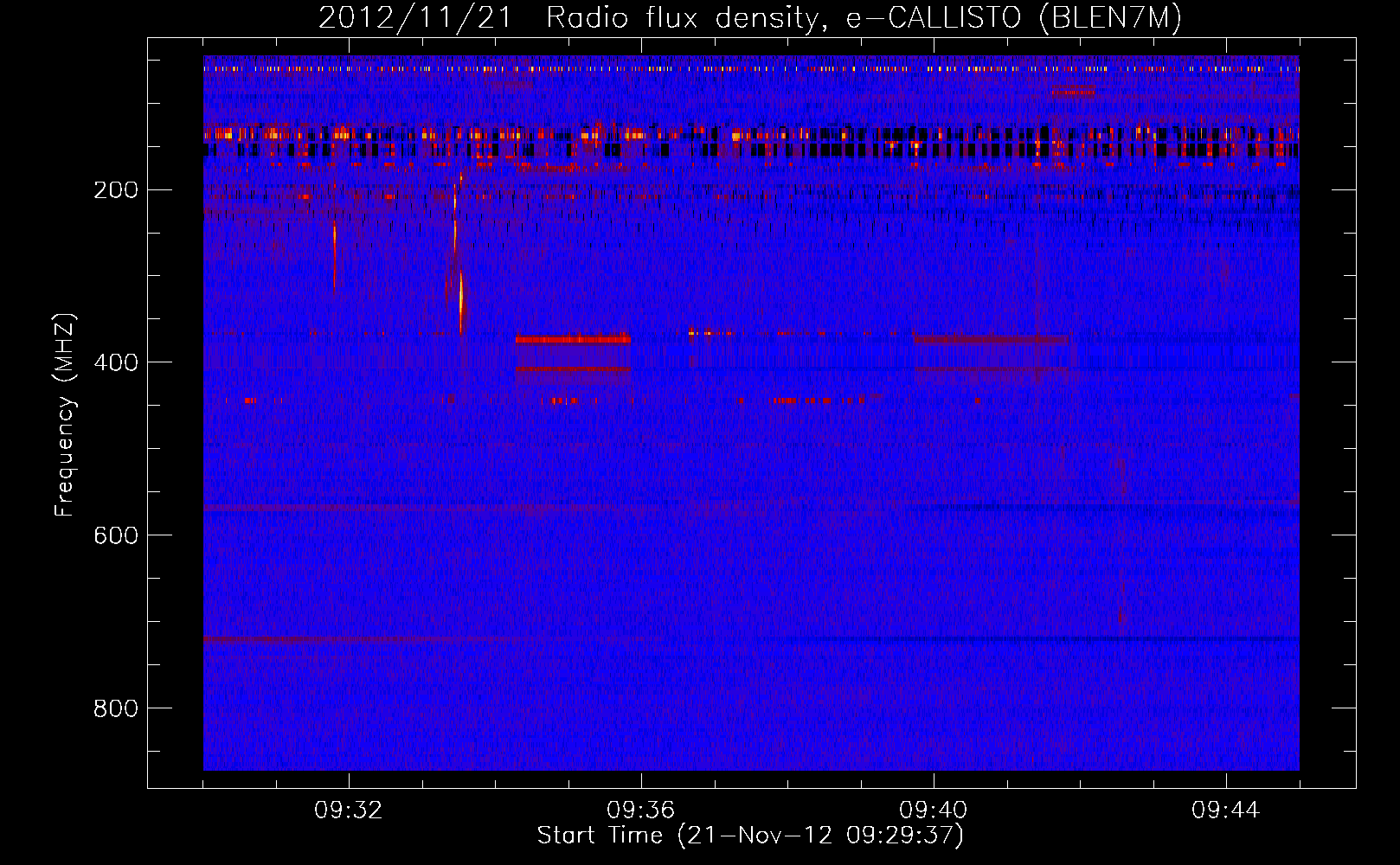Screen dimensions: 1400x865
Task: Click the 09:36 time tick label
Action: (641, 811)
